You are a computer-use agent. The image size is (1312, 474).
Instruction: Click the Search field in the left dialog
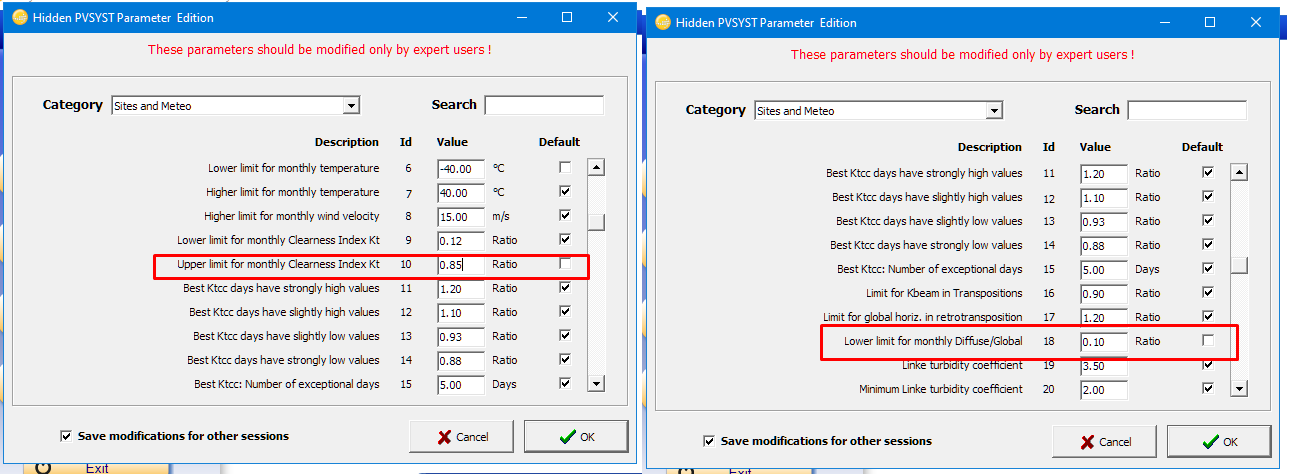click(x=544, y=105)
